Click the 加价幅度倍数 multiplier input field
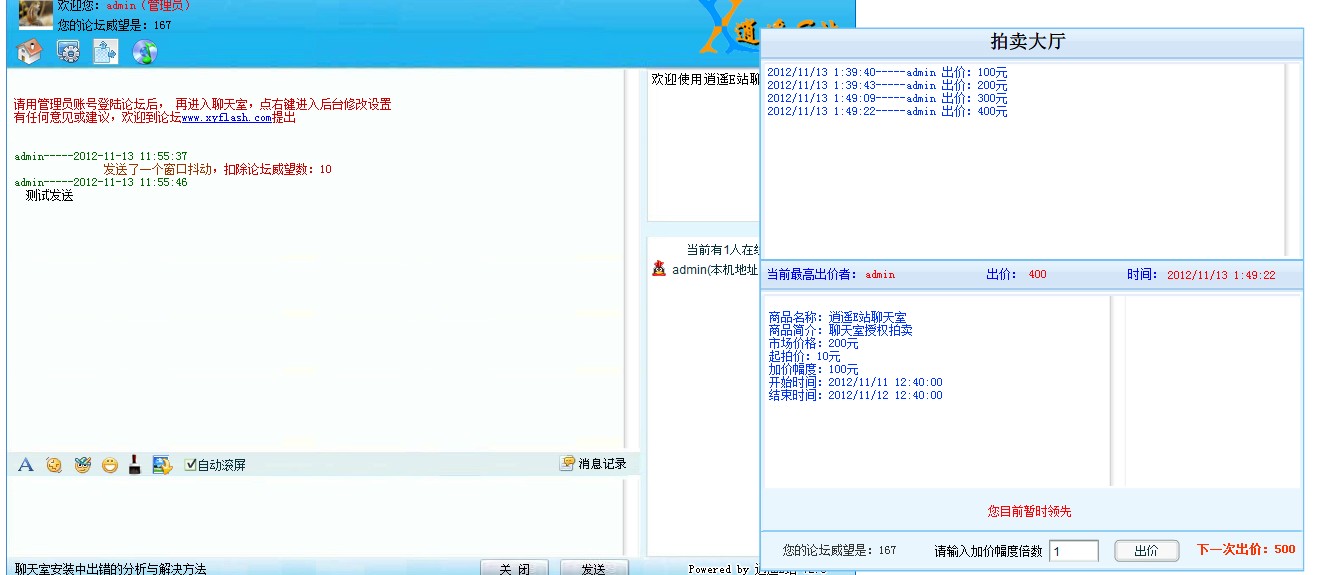 [1074, 551]
